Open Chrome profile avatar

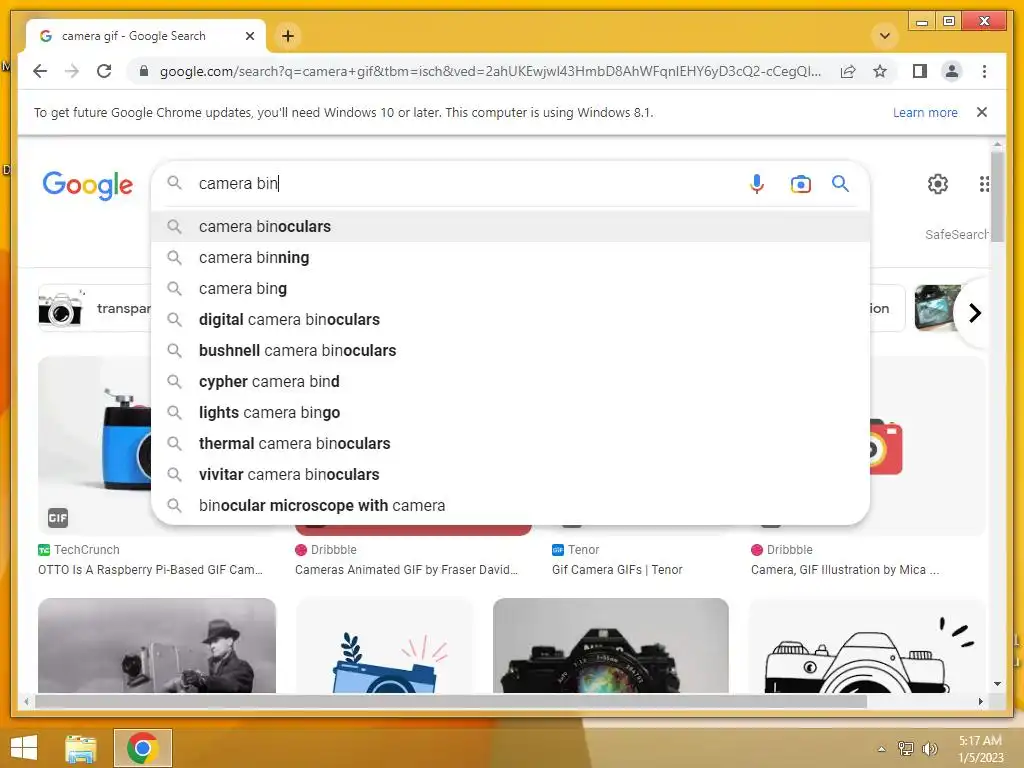(952, 71)
